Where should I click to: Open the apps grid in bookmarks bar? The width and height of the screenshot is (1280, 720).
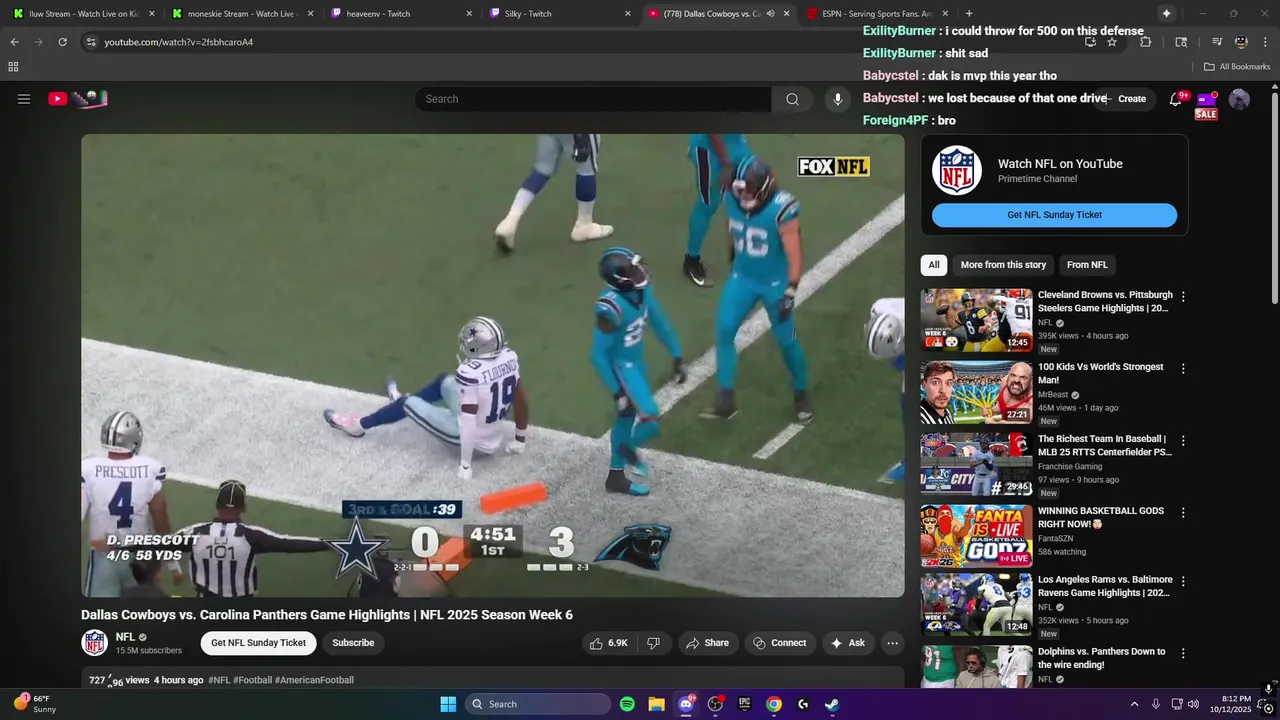click(13, 67)
